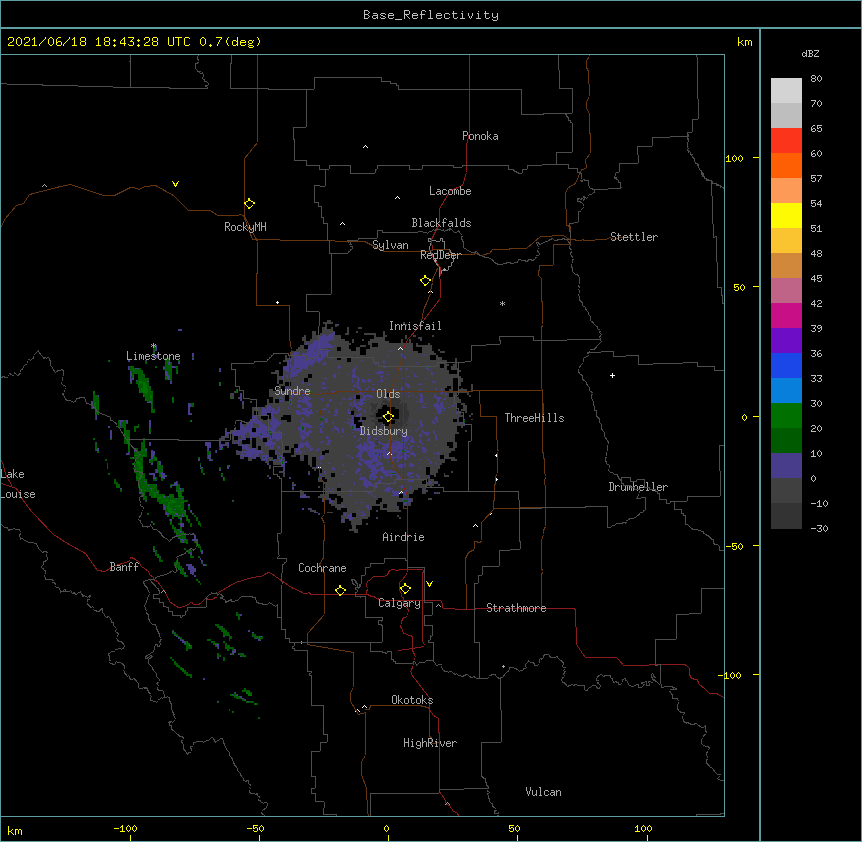Select the Stettler label
The width and height of the screenshot is (862, 842).
click(x=634, y=237)
